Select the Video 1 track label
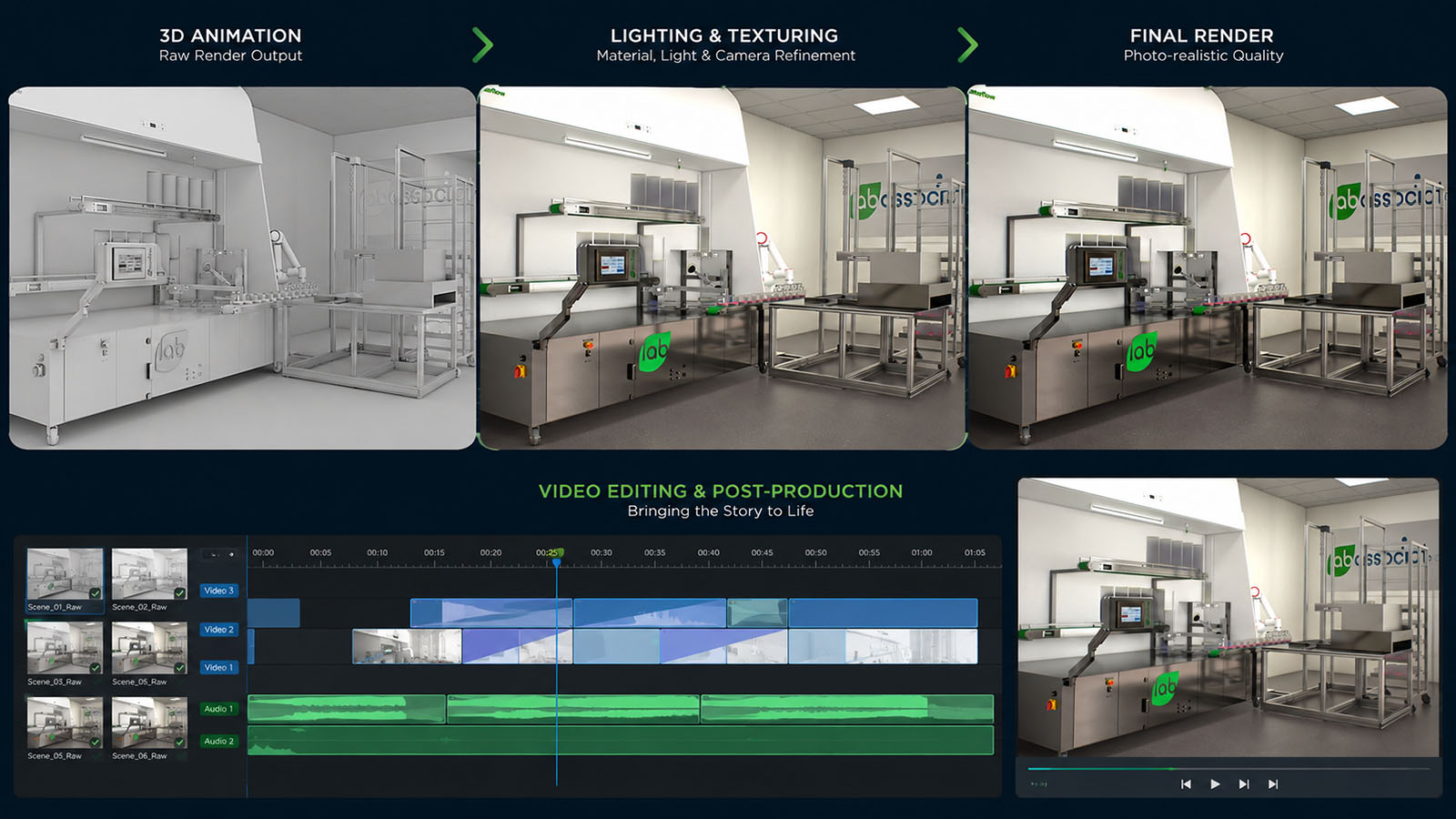1456x819 pixels. point(219,668)
